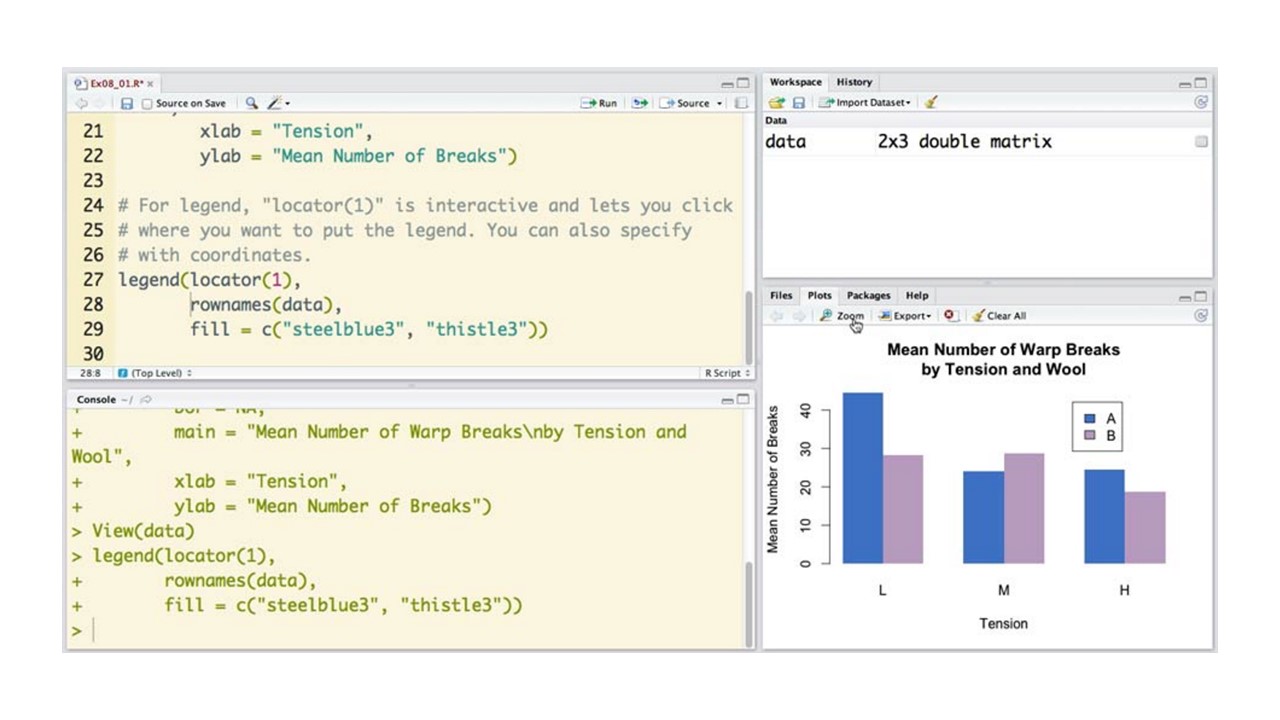The height and width of the screenshot is (720, 1280).
Task: Refresh the Workspace pane
Action: click(1201, 102)
